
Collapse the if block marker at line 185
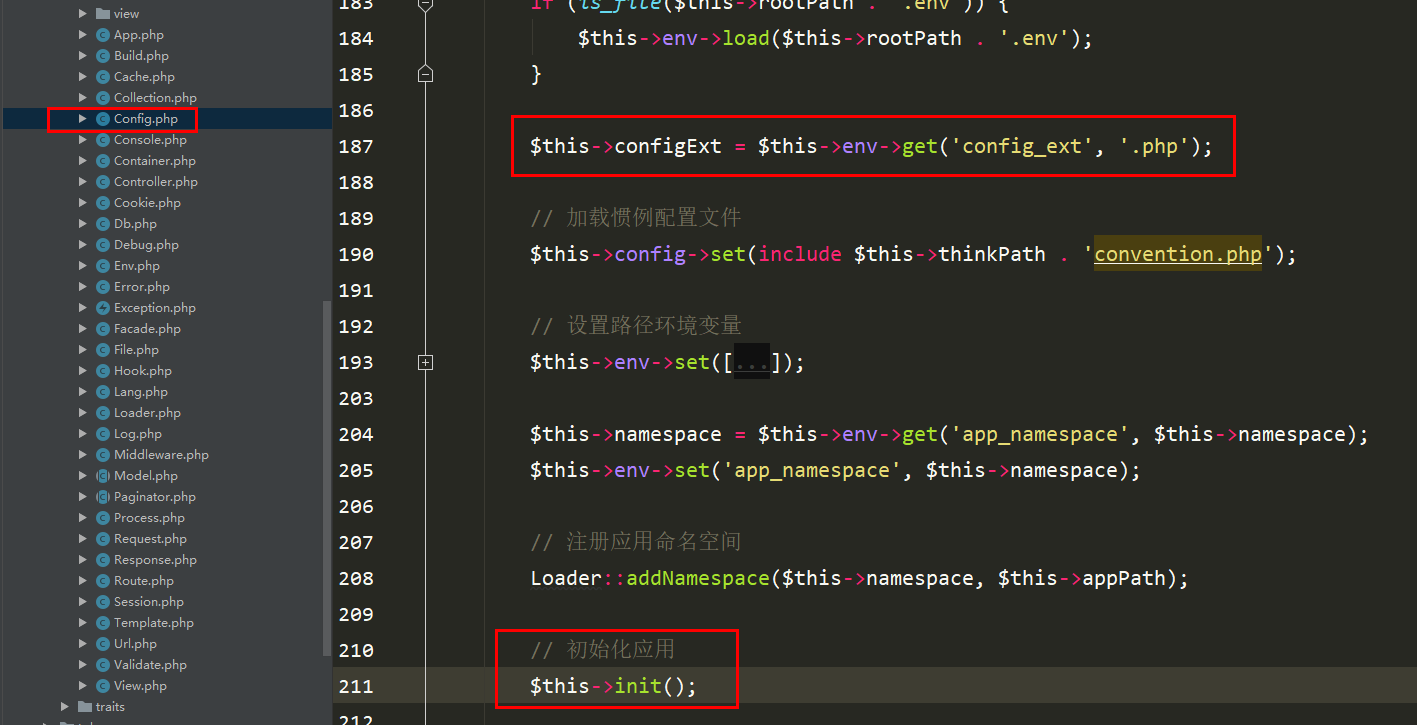click(425, 74)
